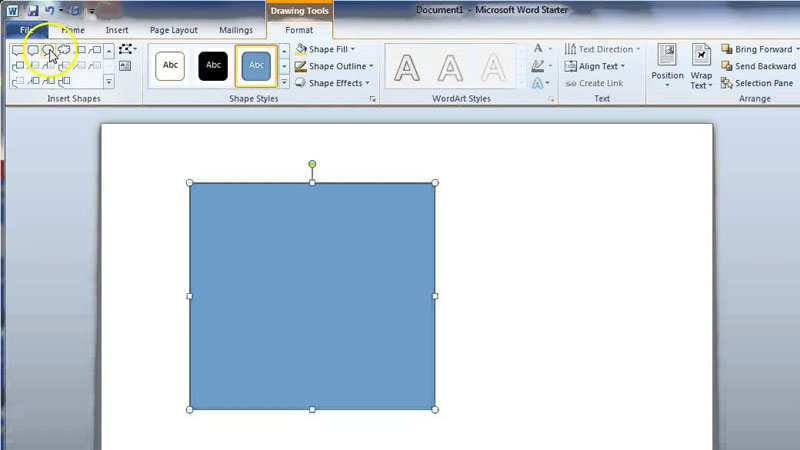Expand the Shape Styles gallery
The width and height of the screenshot is (800, 450).
[x=284, y=82]
